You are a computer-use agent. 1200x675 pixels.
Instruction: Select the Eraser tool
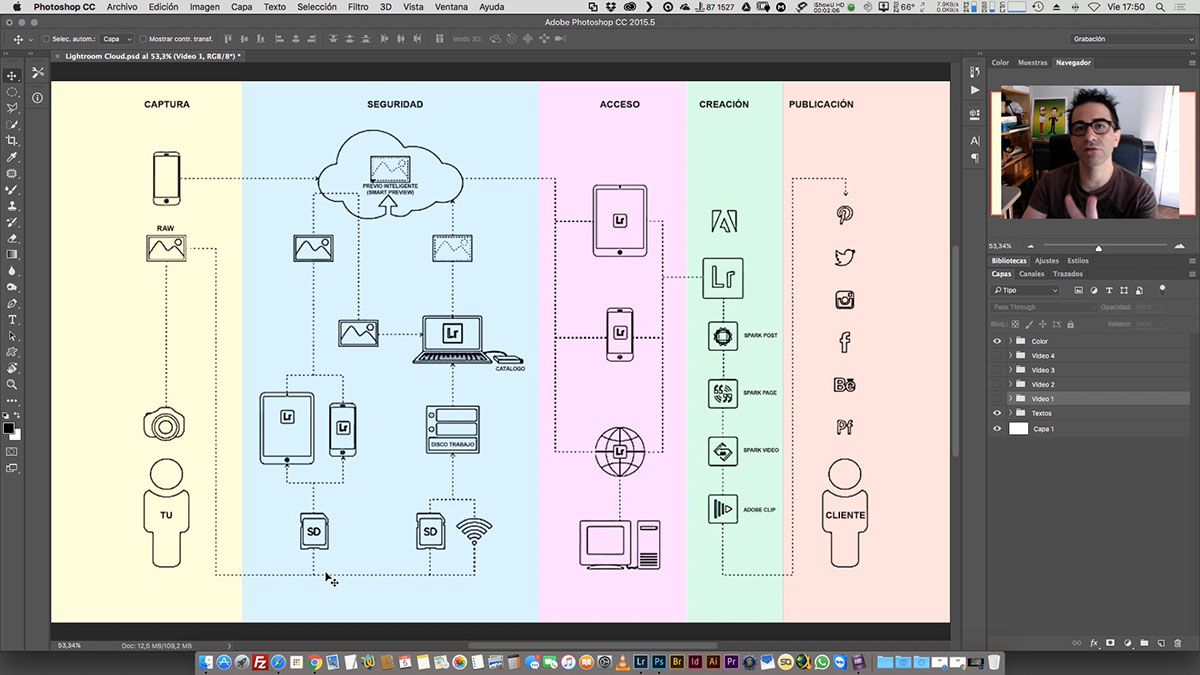click(12, 238)
